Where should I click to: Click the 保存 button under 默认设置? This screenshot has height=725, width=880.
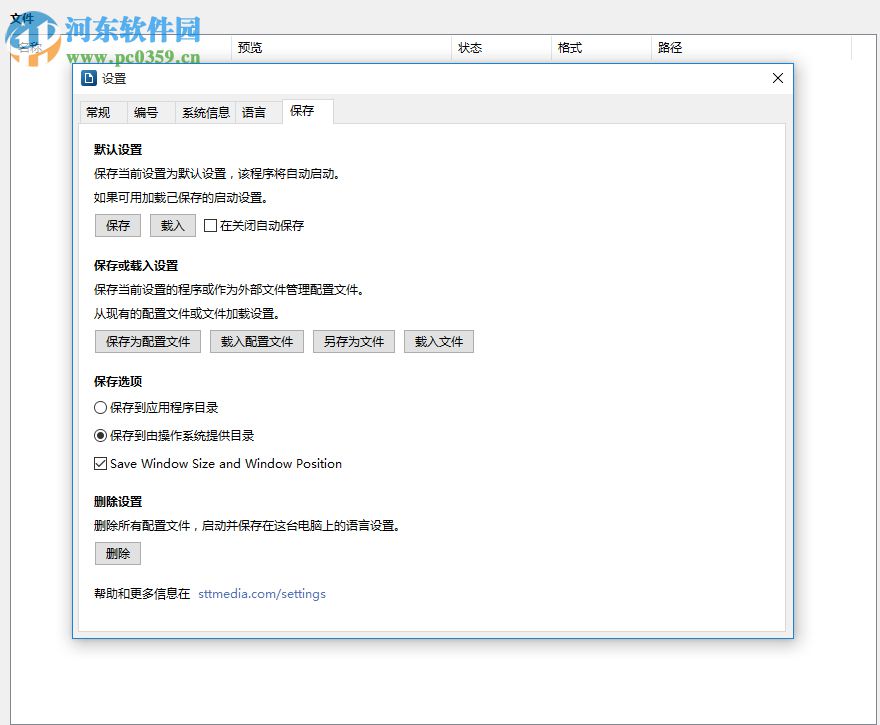pyautogui.click(x=117, y=225)
